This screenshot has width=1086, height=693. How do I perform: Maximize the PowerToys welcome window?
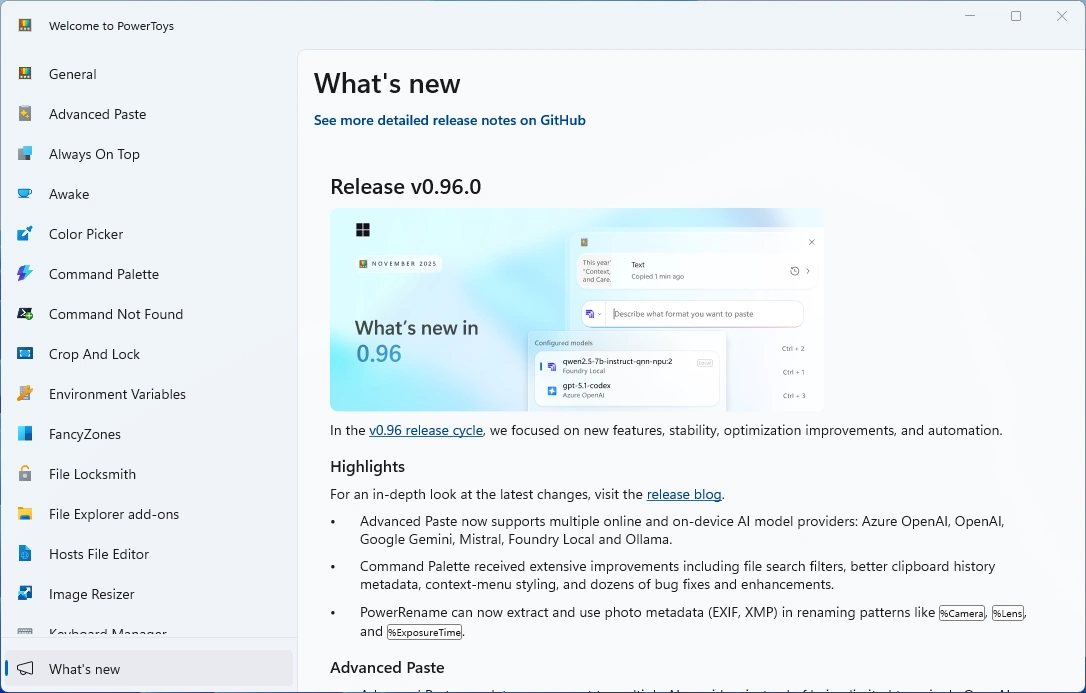[1016, 16]
